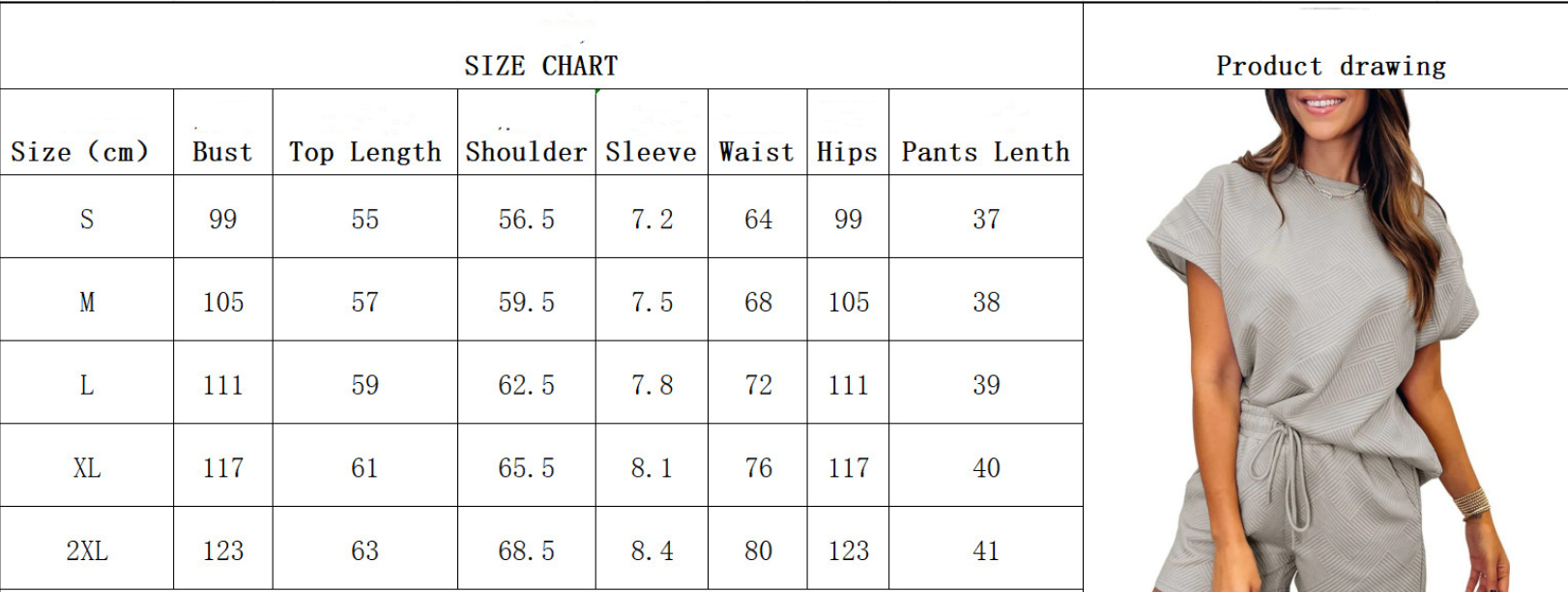Click the 76 waist value for XL
This screenshot has height=592, width=1568.
click(x=758, y=468)
